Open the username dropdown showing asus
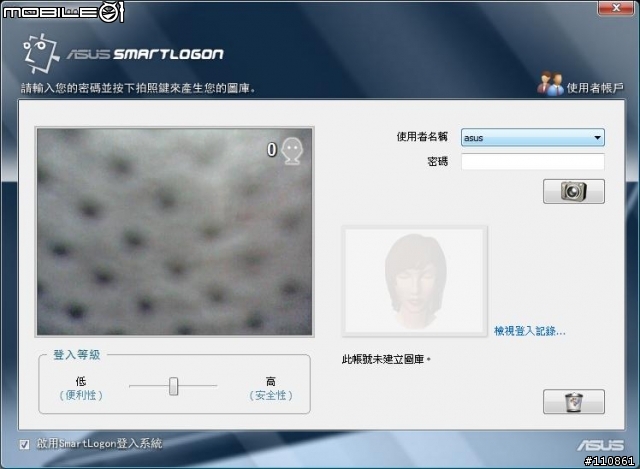The height and width of the screenshot is (469, 640). click(533, 138)
